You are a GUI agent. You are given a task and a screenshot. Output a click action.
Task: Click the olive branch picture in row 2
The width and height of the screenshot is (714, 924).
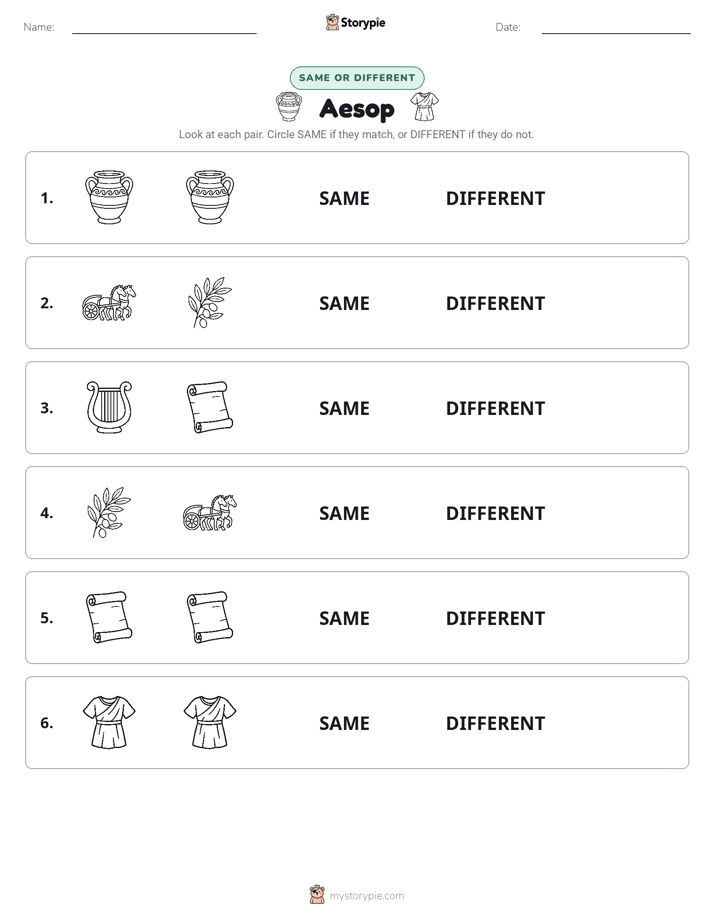pos(210,302)
